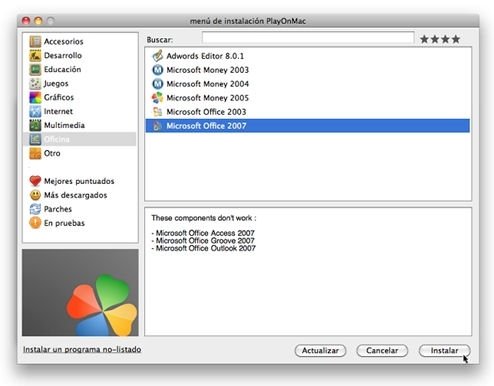Click the Microsoft Money 2003 icon

157,70
